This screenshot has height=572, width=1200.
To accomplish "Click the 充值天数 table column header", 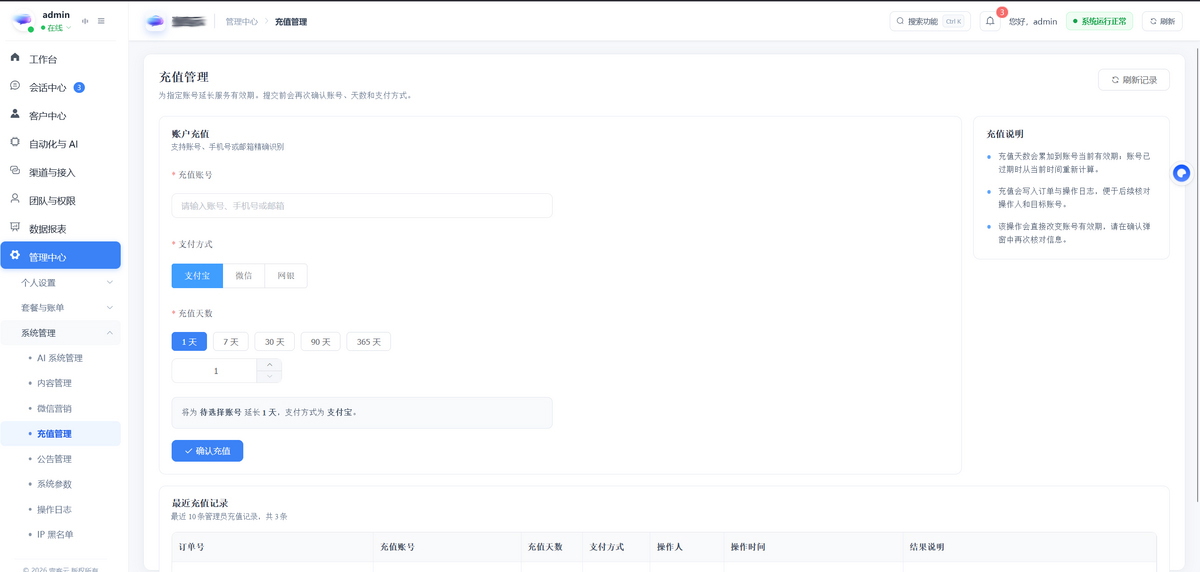I will point(551,547).
